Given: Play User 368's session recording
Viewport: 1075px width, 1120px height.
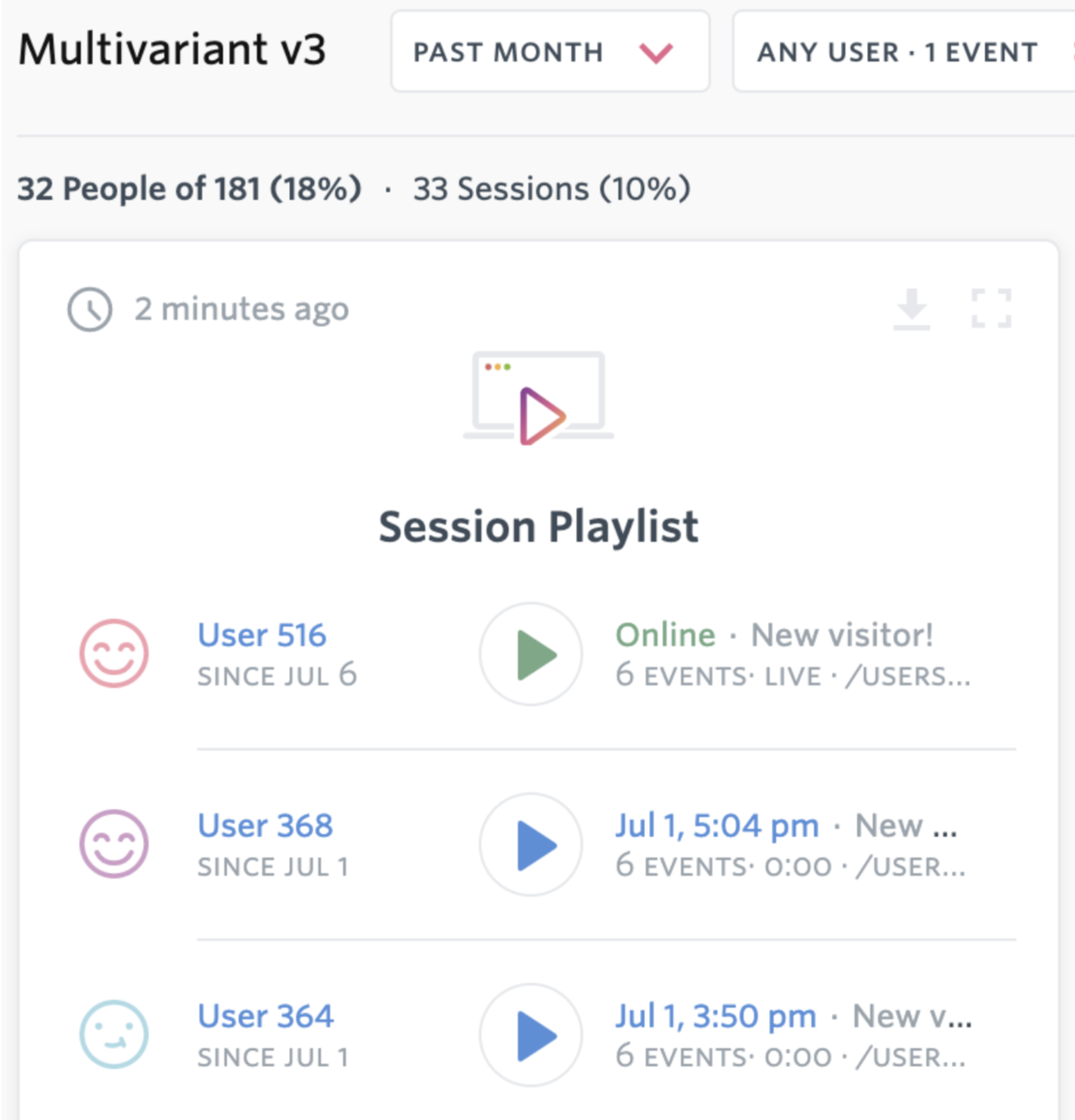Looking at the screenshot, I should (532, 844).
